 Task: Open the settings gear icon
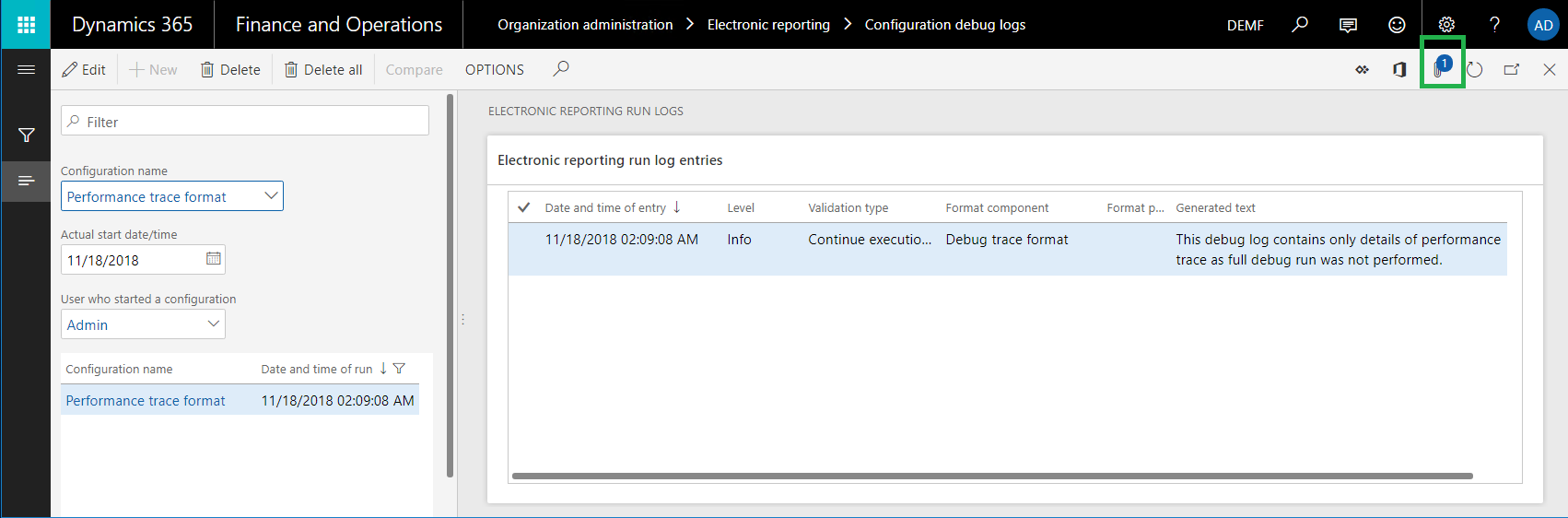coord(1446,25)
